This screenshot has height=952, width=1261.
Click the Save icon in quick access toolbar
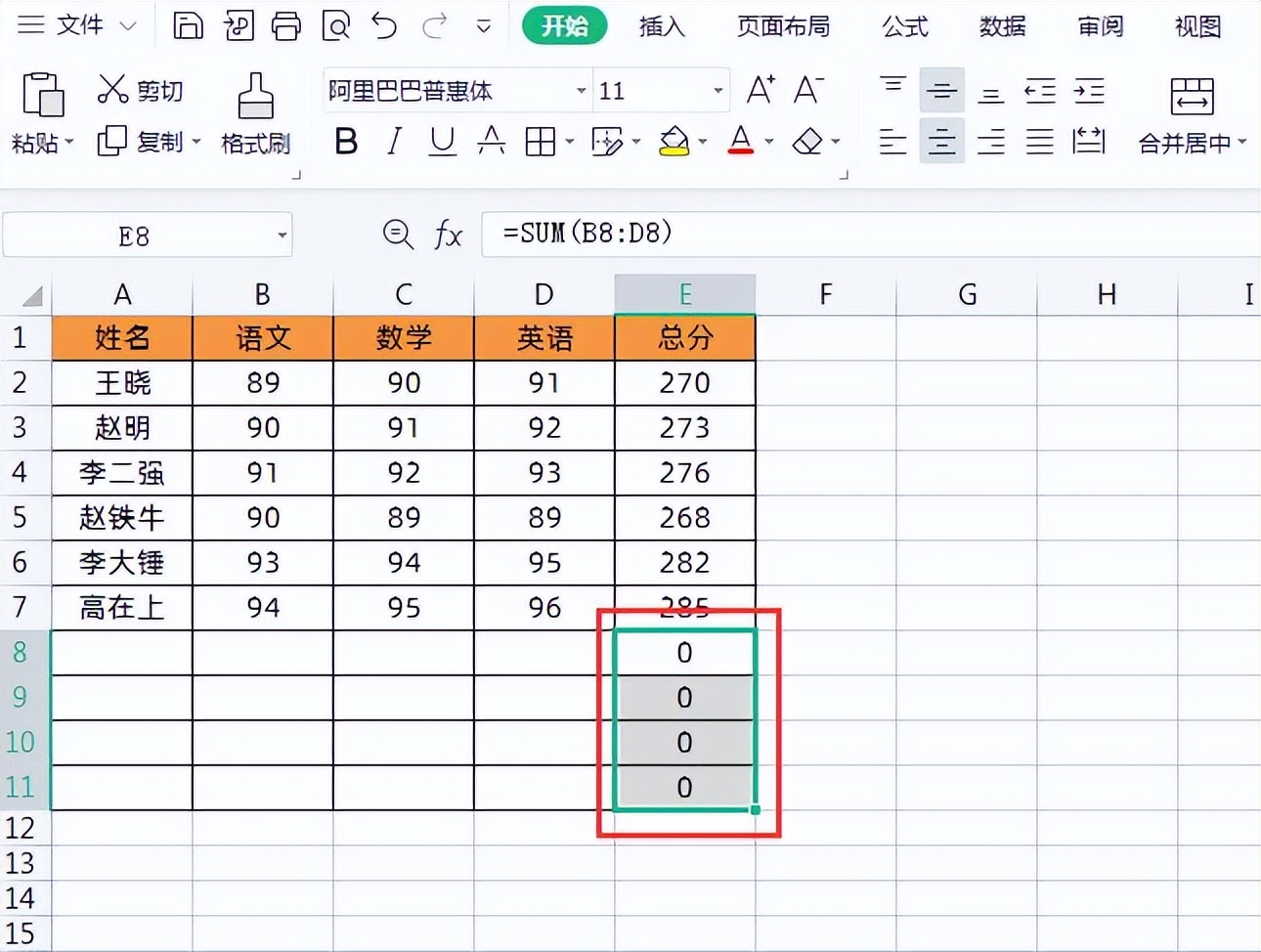tap(188, 25)
